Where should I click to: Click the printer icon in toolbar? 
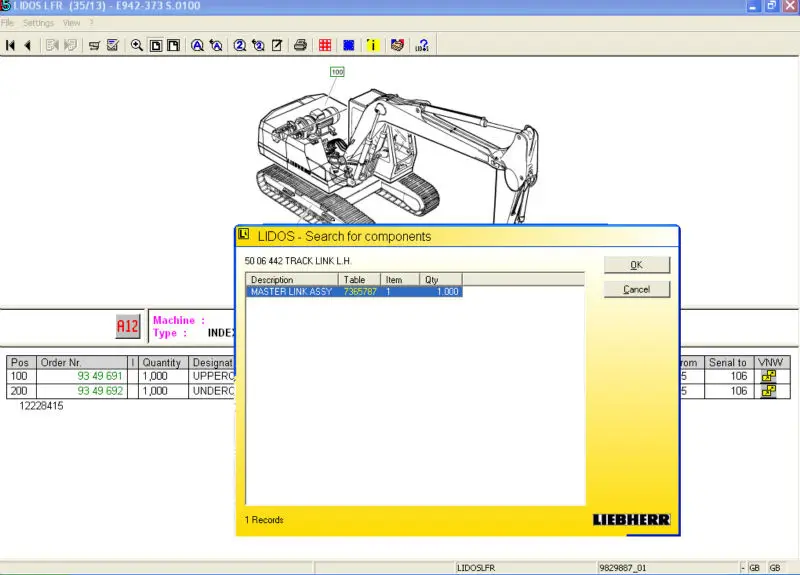tap(299, 45)
